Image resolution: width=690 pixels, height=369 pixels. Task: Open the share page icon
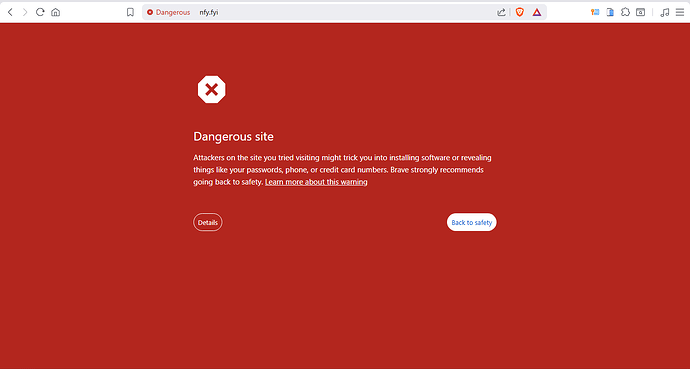click(501, 12)
